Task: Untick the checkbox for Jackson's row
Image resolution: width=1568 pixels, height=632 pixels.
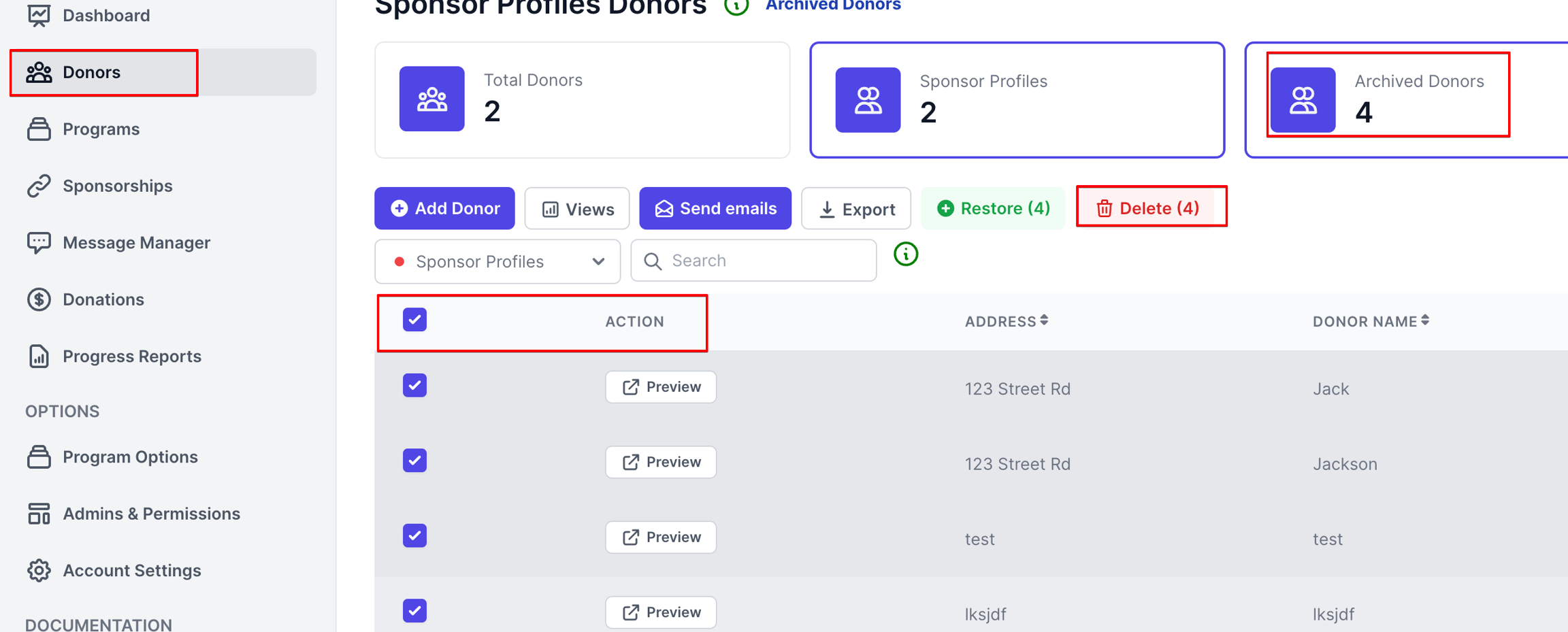Action: (x=414, y=461)
